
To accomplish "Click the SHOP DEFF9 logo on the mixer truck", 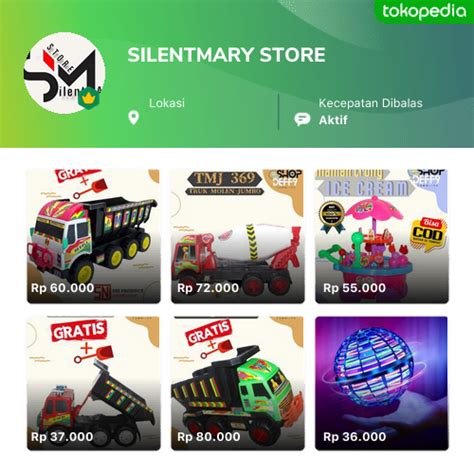I will point(287,178).
